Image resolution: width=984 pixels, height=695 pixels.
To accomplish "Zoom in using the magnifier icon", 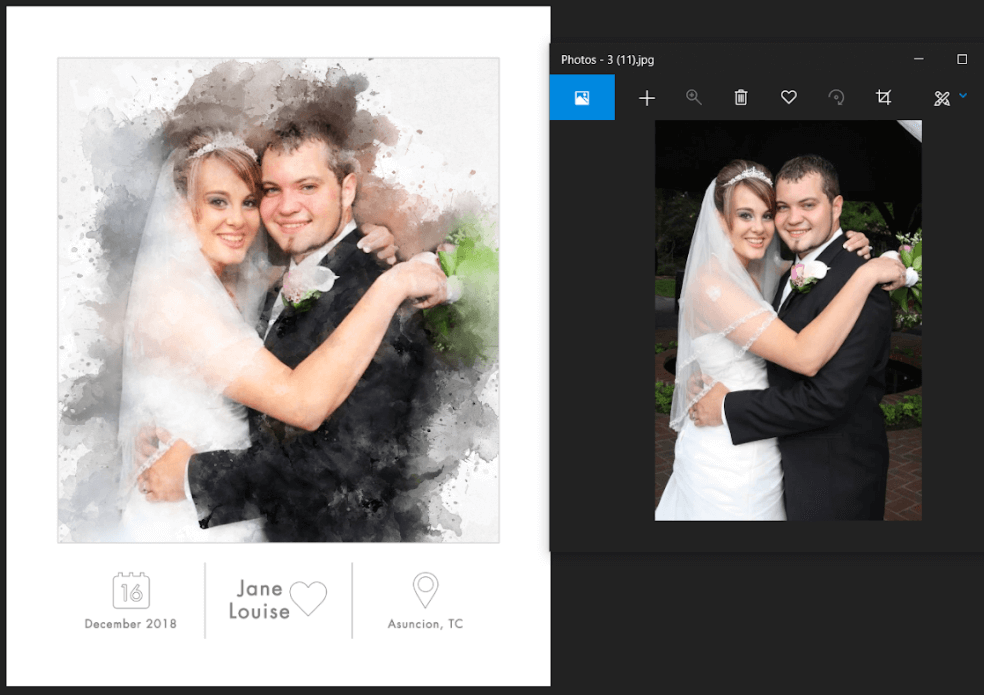I will 693,97.
